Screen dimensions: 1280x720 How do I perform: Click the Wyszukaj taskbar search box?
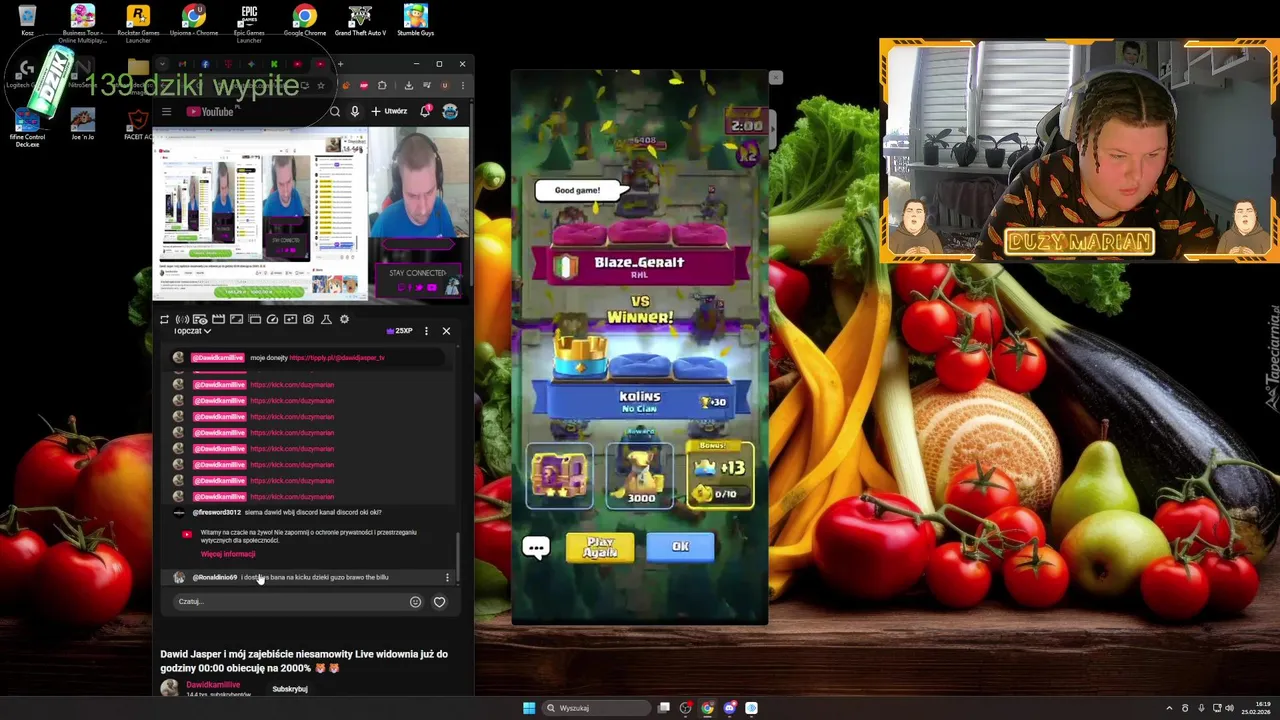coord(596,708)
